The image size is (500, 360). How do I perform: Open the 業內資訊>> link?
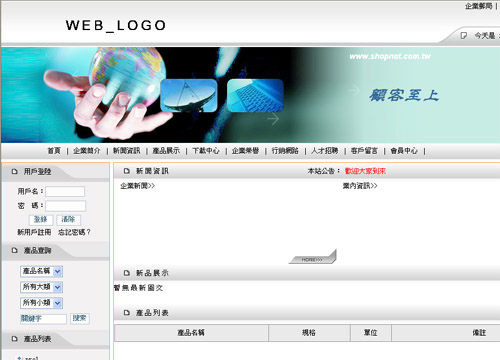click(x=360, y=186)
